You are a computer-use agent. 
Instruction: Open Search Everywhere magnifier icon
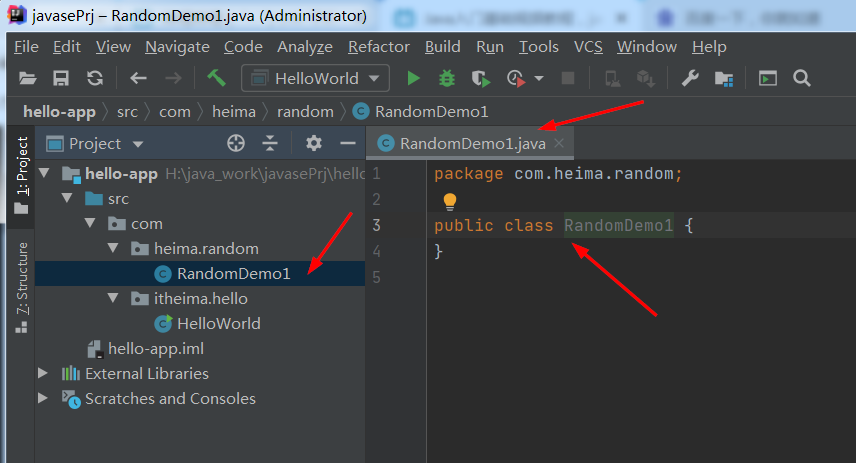click(801, 78)
